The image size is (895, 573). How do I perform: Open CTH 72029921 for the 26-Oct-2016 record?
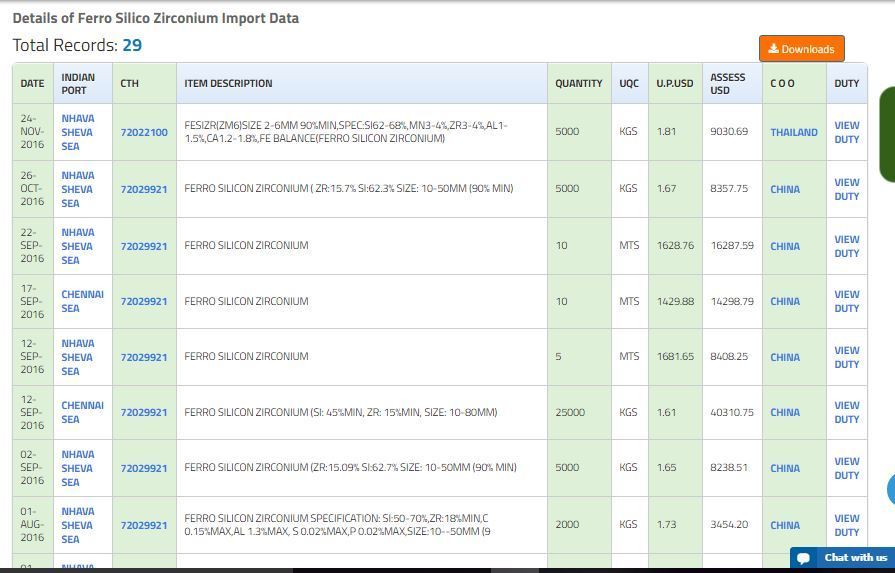coord(144,189)
